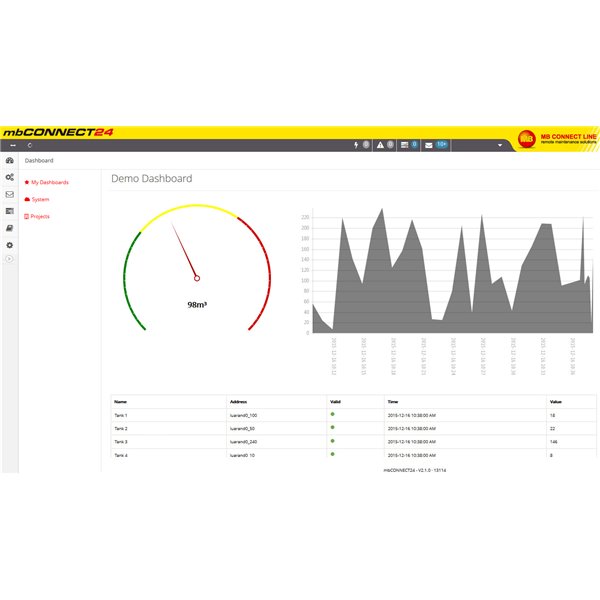Open the top bar mail notifications icon
This screenshot has height=600, width=600.
click(428, 145)
